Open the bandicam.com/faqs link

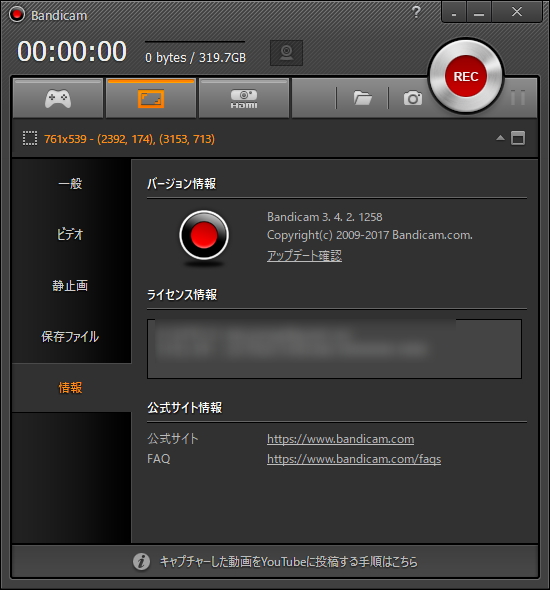point(354,459)
